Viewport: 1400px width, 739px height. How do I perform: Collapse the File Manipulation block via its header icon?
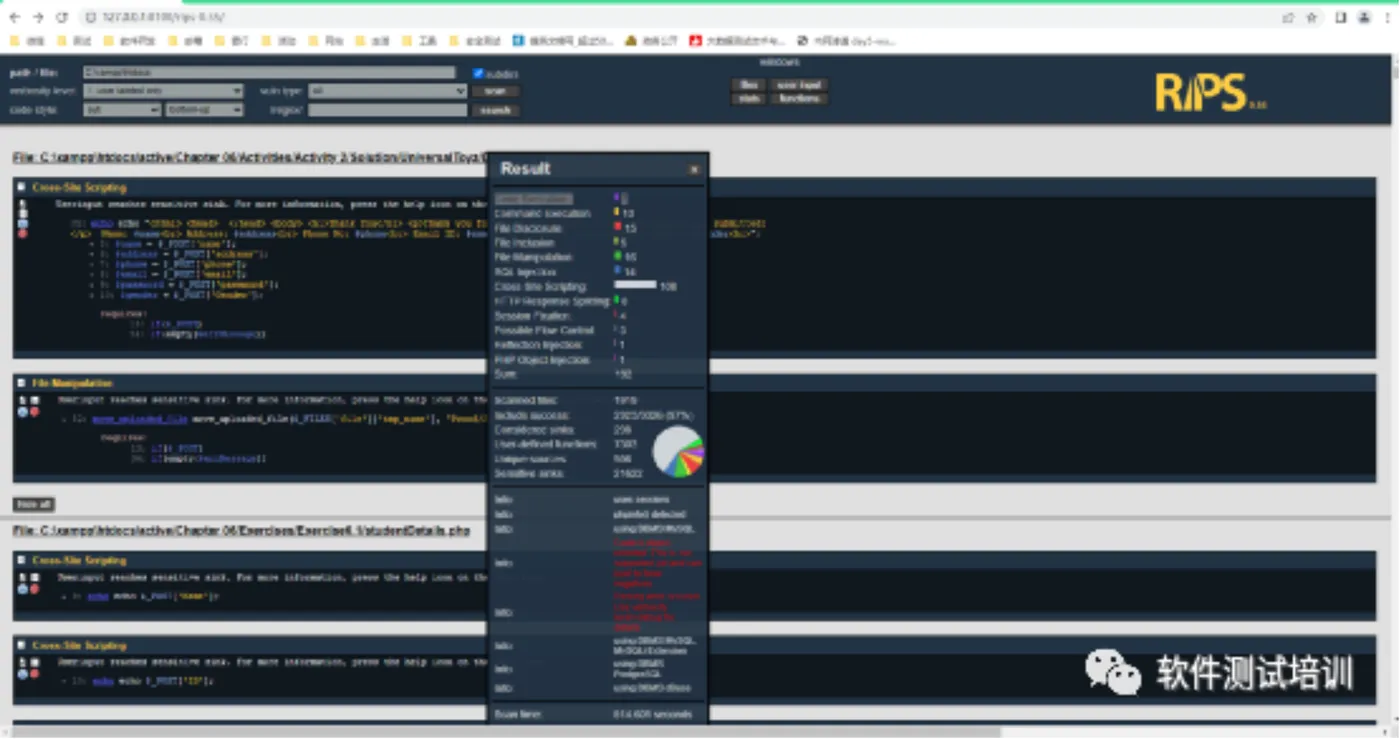pyautogui.click(x=22, y=383)
